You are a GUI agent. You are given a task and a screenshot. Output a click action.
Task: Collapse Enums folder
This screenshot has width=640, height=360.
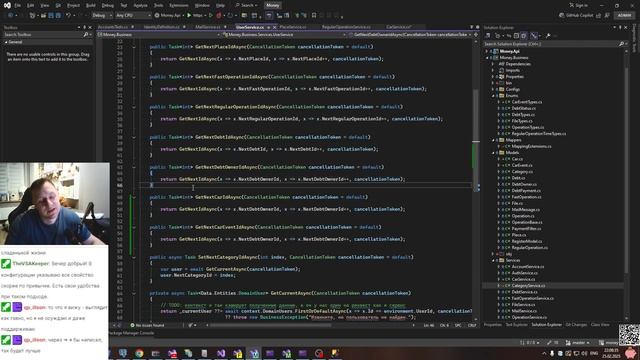click(493, 96)
